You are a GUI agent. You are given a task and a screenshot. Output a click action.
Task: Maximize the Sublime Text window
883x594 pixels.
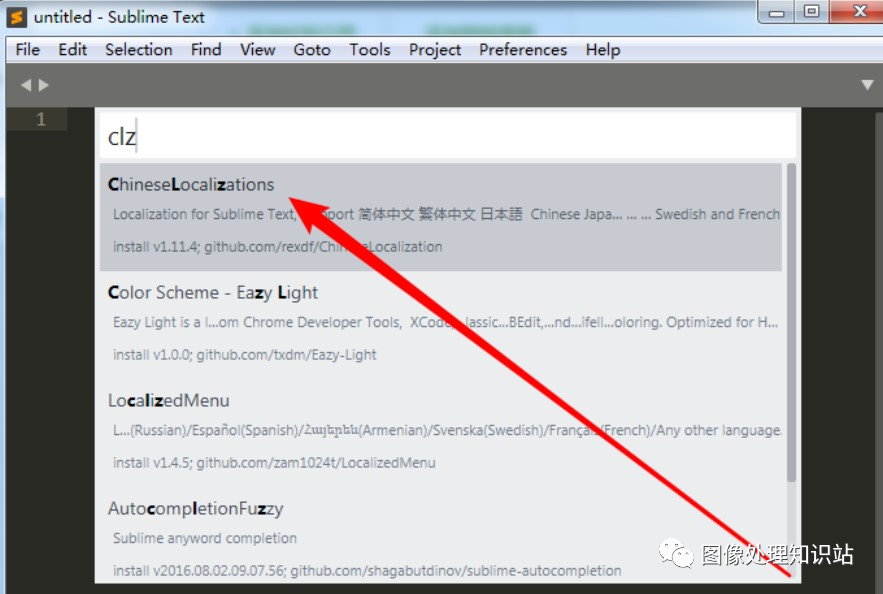point(811,11)
